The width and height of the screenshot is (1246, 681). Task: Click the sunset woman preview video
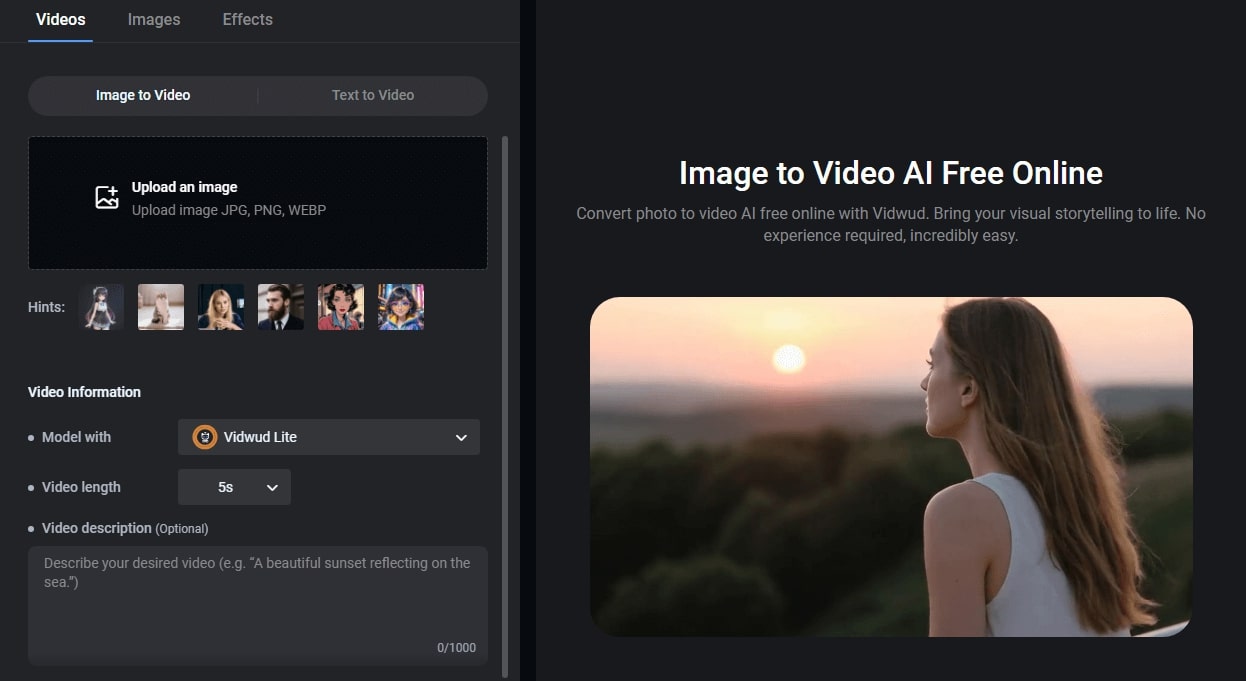point(891,466)
